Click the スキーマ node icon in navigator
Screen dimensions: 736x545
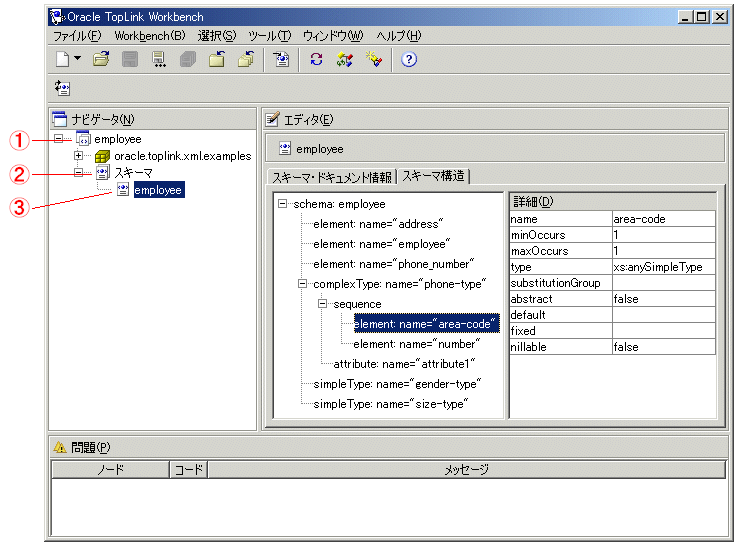coord(103,173)
